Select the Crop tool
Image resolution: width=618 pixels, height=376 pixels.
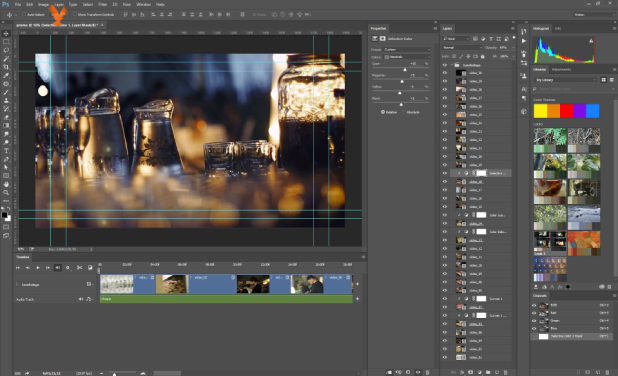[x=6, y=67]
